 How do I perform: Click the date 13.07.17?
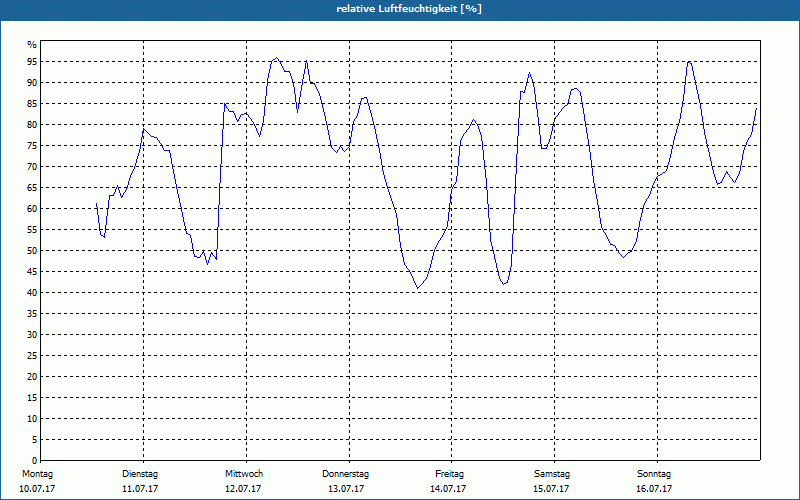coord(346,489)
